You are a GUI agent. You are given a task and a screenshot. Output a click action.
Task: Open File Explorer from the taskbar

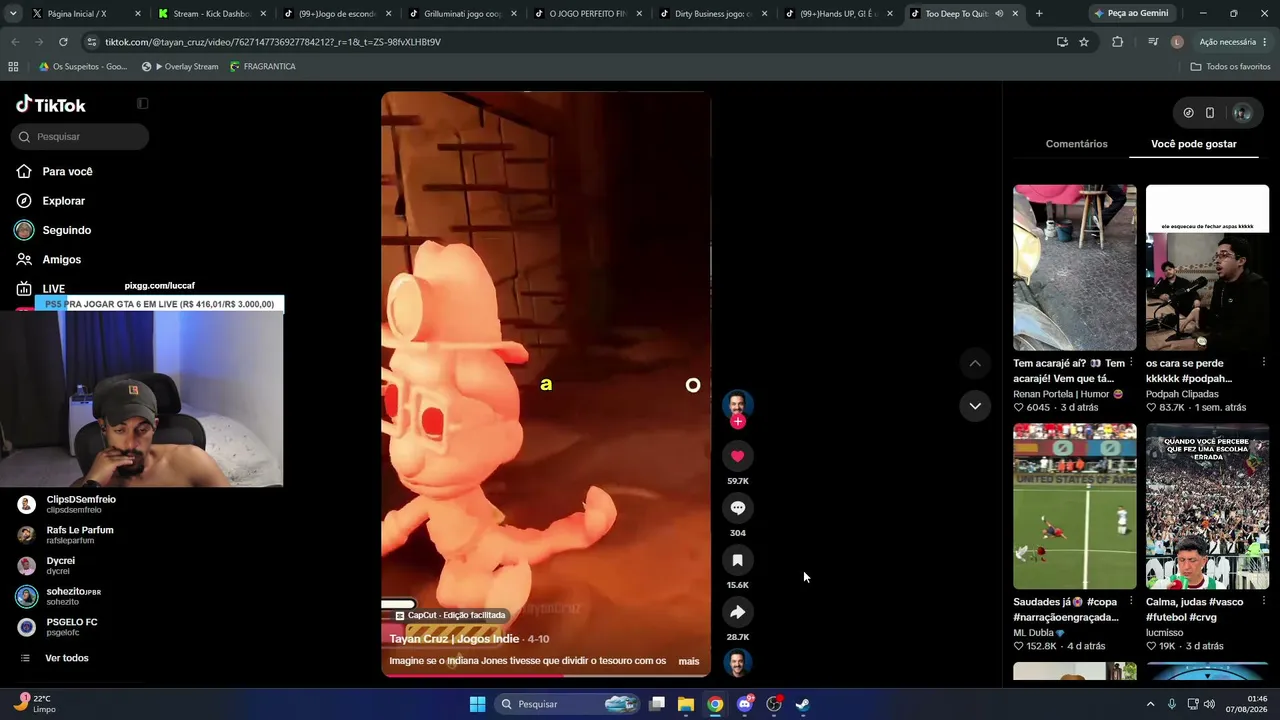click(686, 704)
